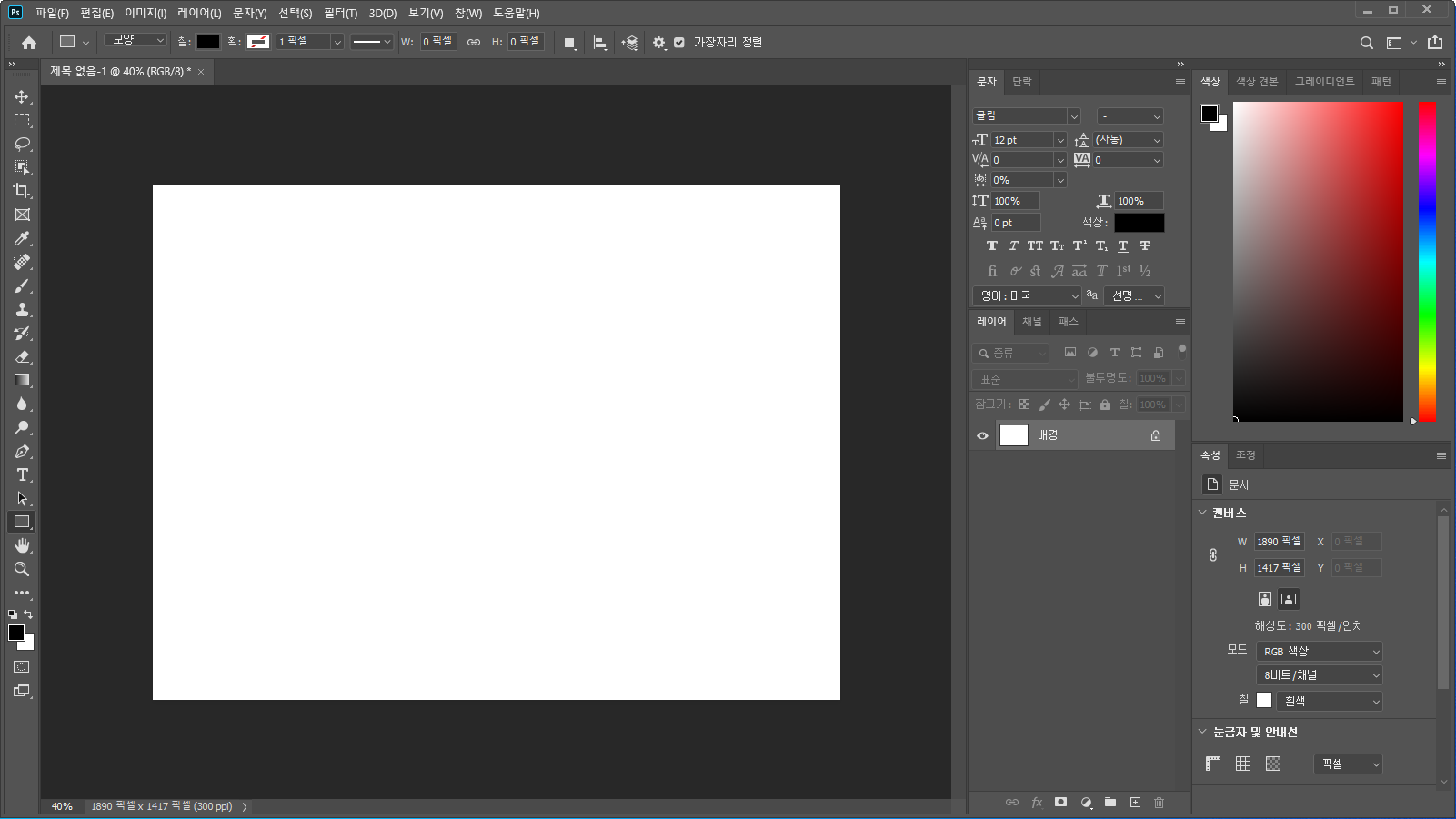Open the RGB 색상 mode dropdown
The image size is (1456, 819).
[x=1320, y=652]
